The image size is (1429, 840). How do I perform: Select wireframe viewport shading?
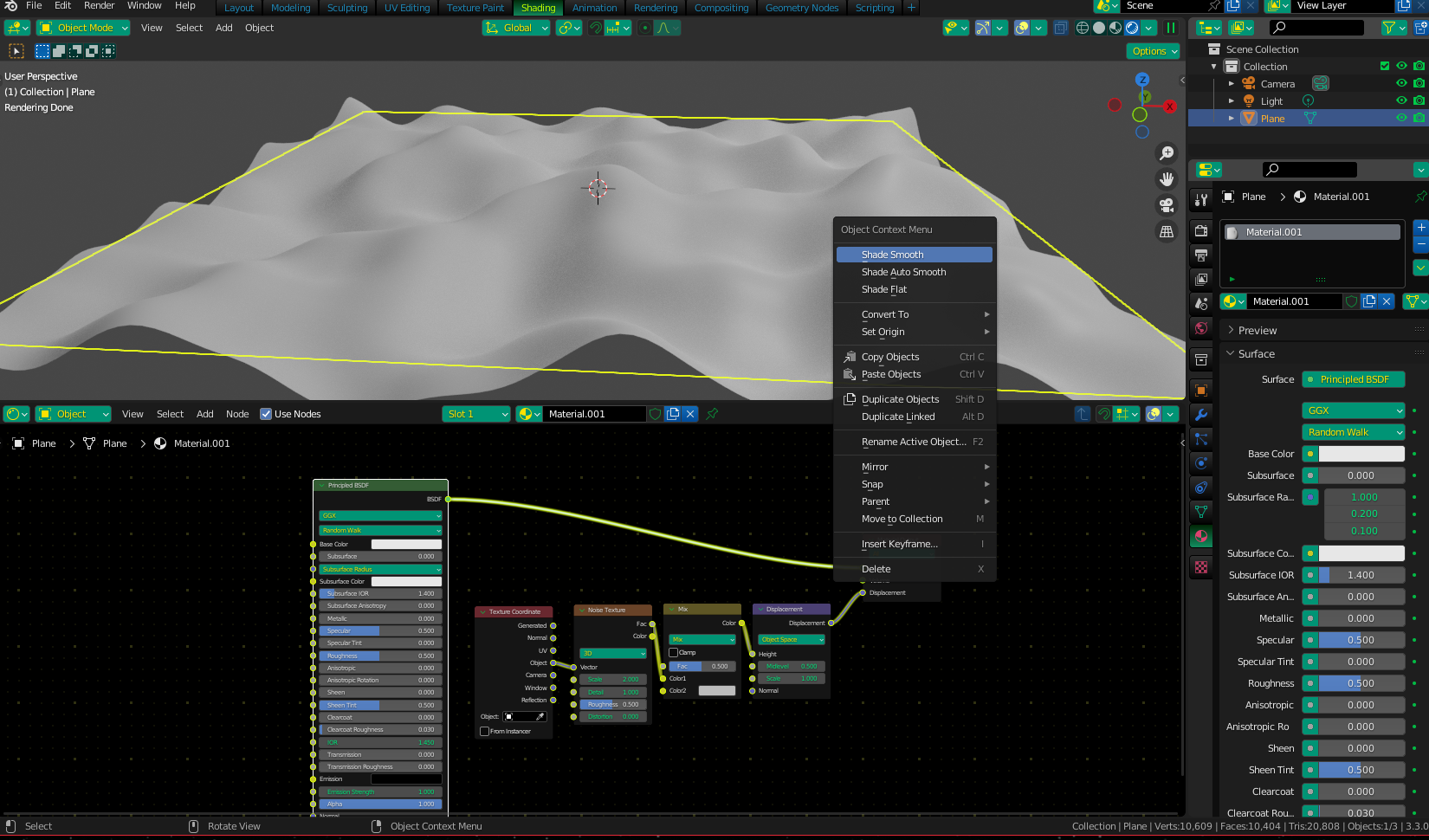[x=1083, y=28]
